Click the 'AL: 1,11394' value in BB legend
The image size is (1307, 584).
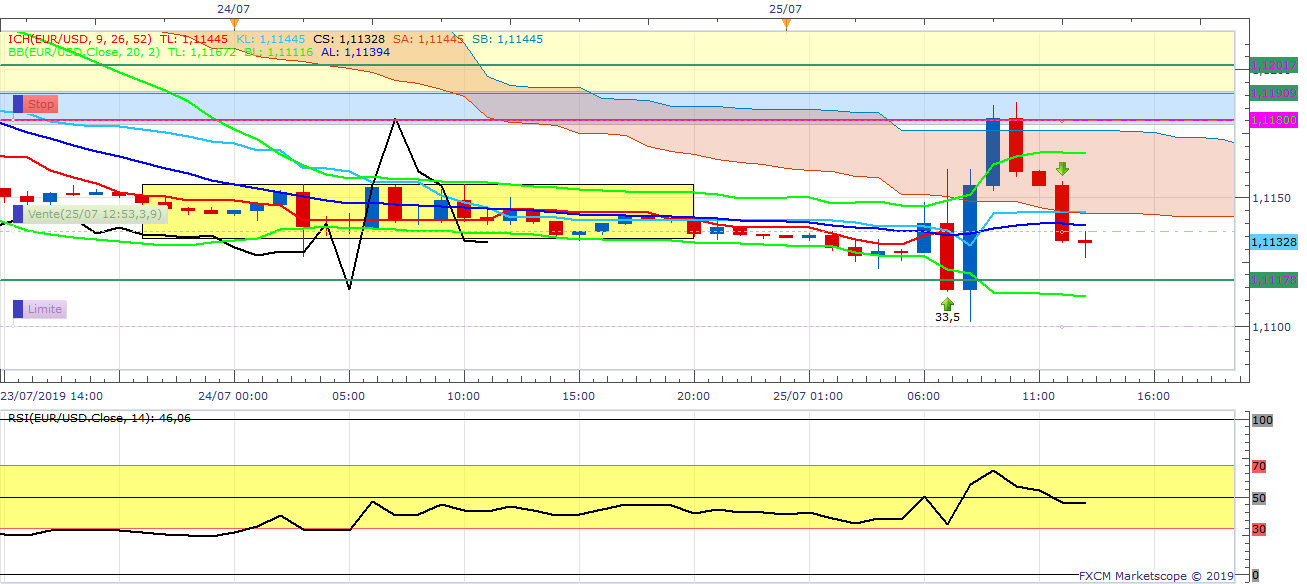(355, 51)
